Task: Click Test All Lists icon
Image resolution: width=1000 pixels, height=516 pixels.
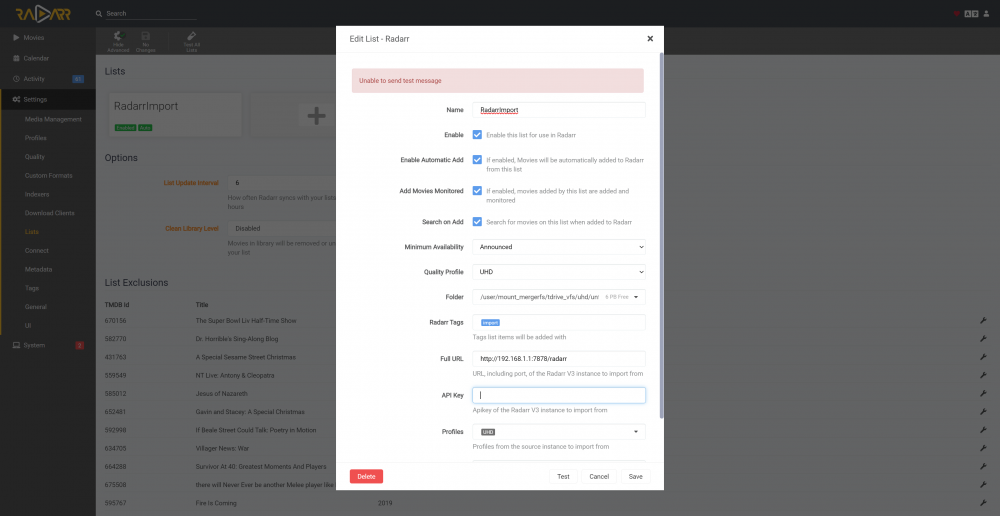Action: coord(191,36)
